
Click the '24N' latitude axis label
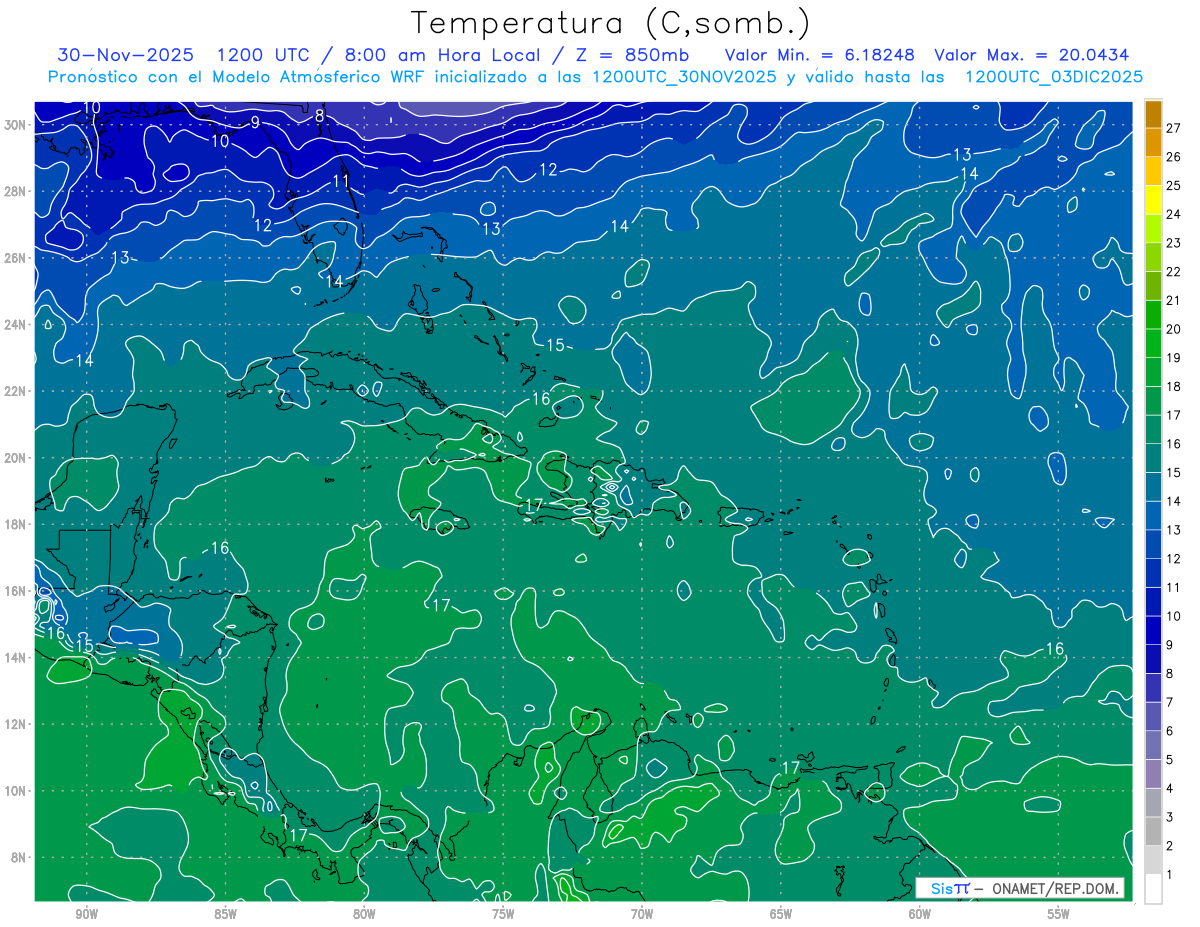coord(15,325)
